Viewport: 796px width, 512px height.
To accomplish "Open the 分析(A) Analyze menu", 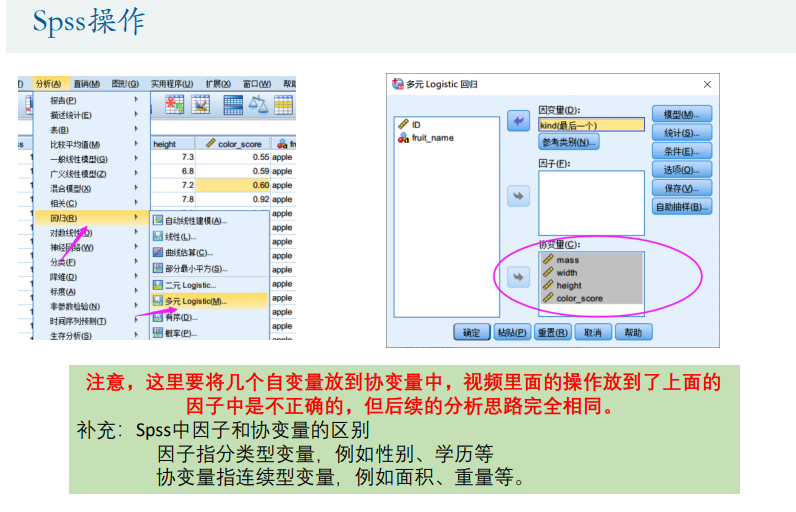I will 47,84.
